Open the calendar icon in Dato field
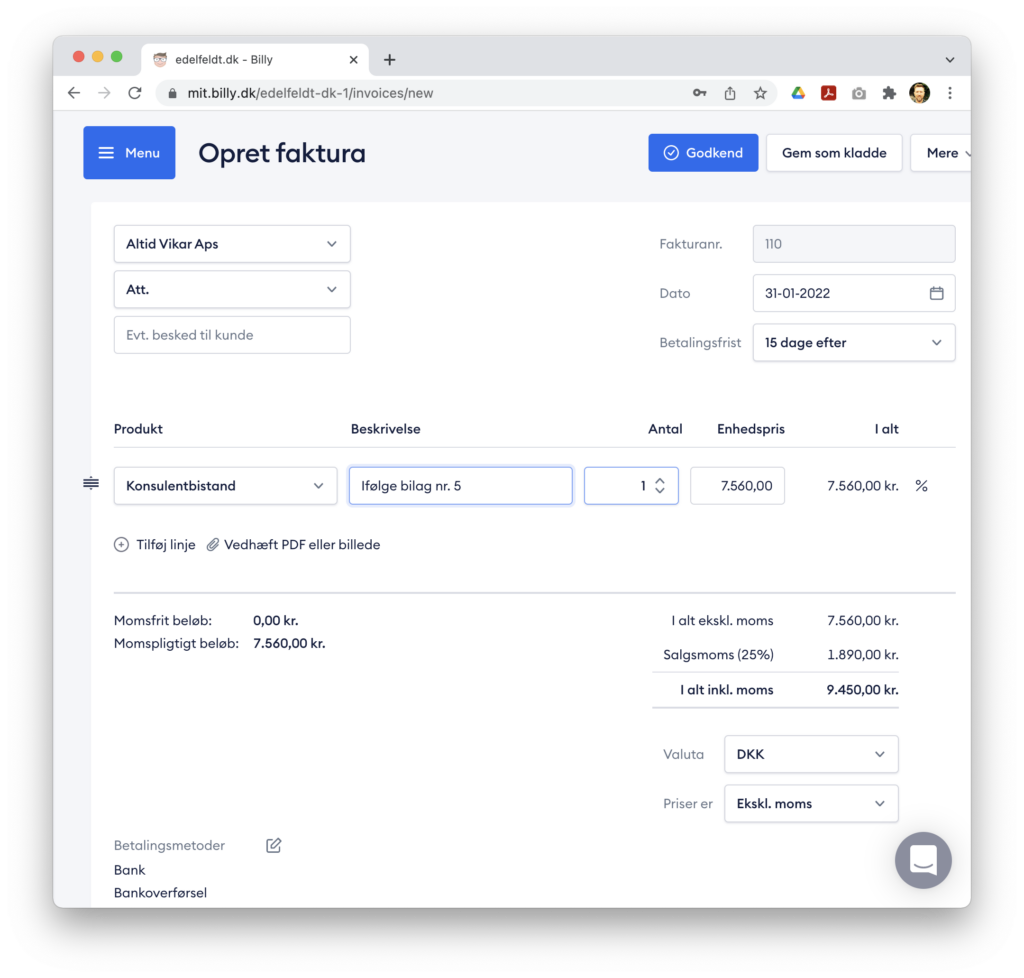This screenshot has width=1024, height=978. (936, 293)
